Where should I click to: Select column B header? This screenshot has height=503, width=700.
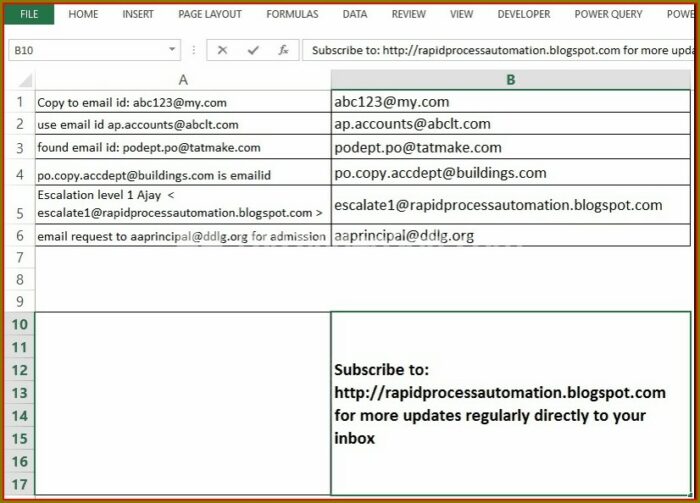coord(511,80)
